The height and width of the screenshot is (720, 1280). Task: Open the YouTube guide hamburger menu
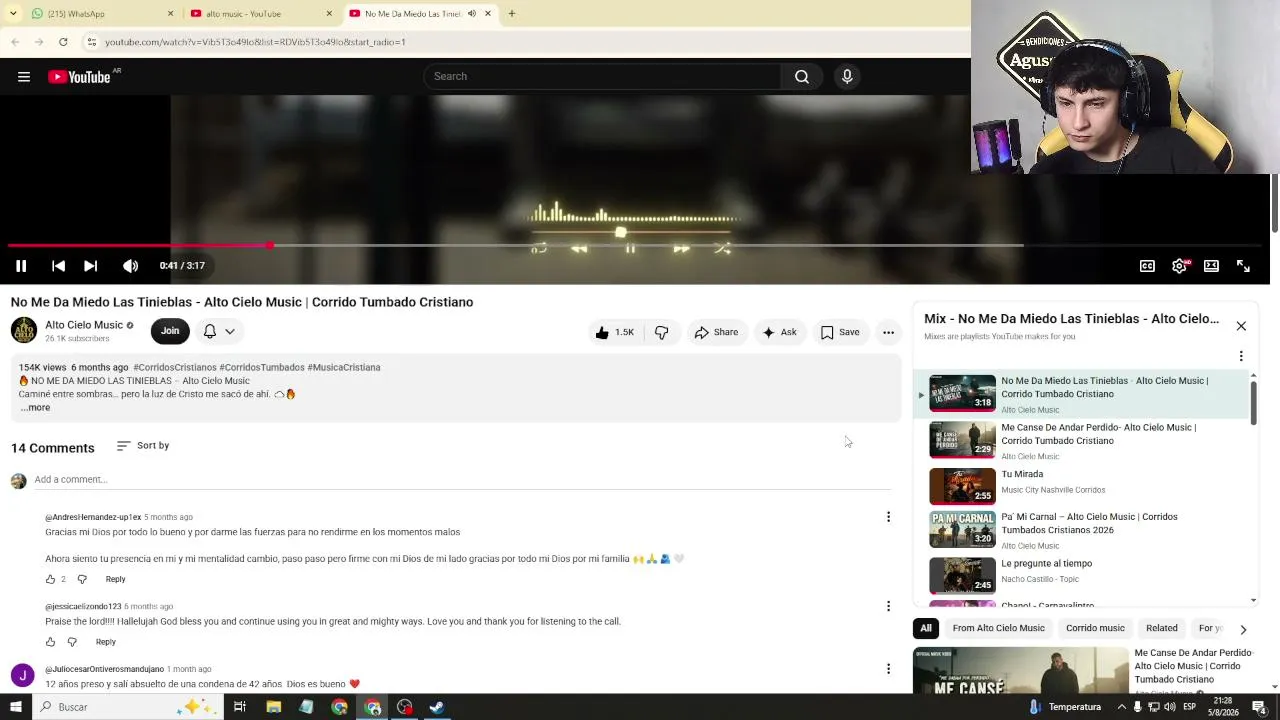point(24,77)
